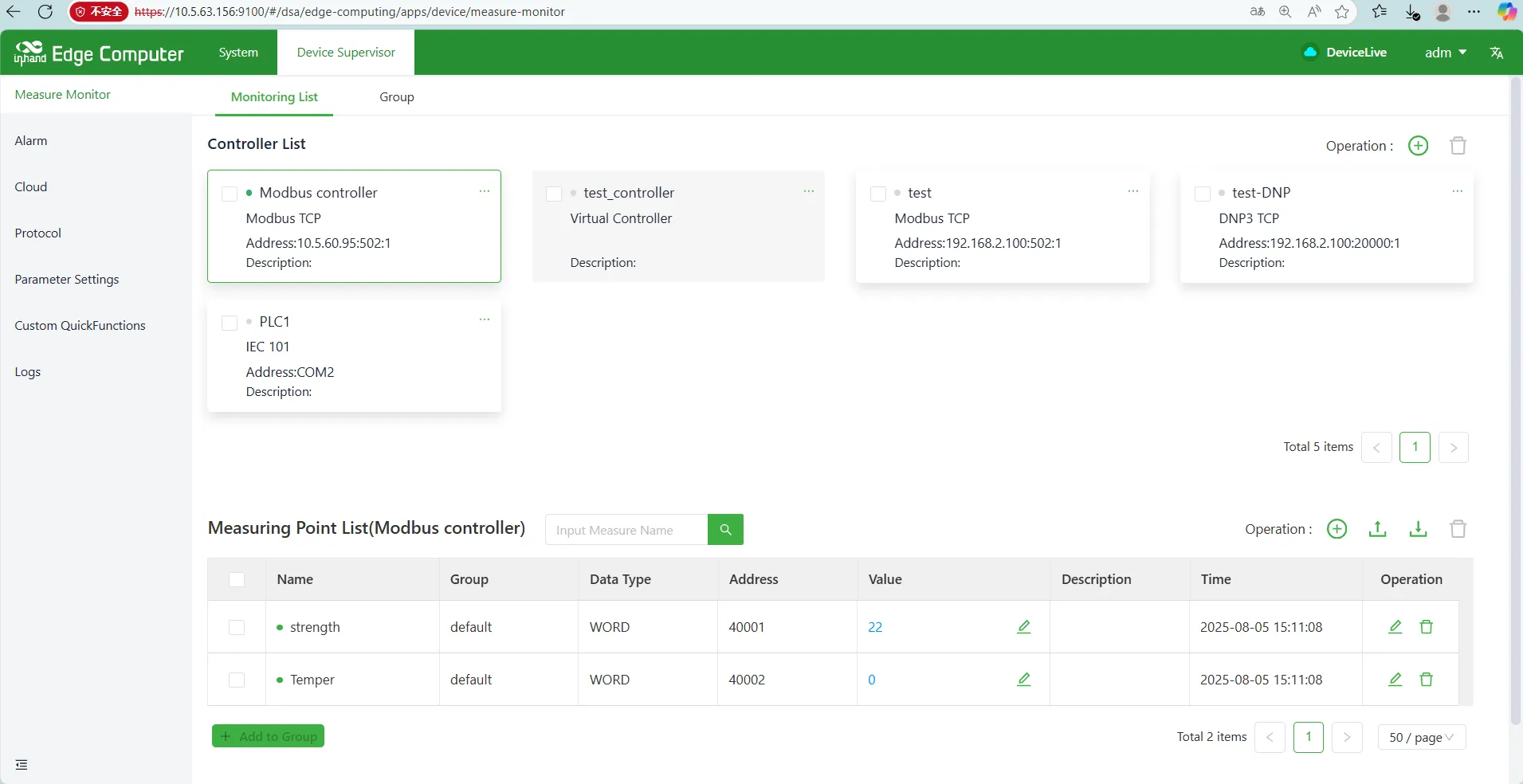1523x784 pixels.
Task: Open DeviceLive cloud status
Action: (x=1344, y=53)
